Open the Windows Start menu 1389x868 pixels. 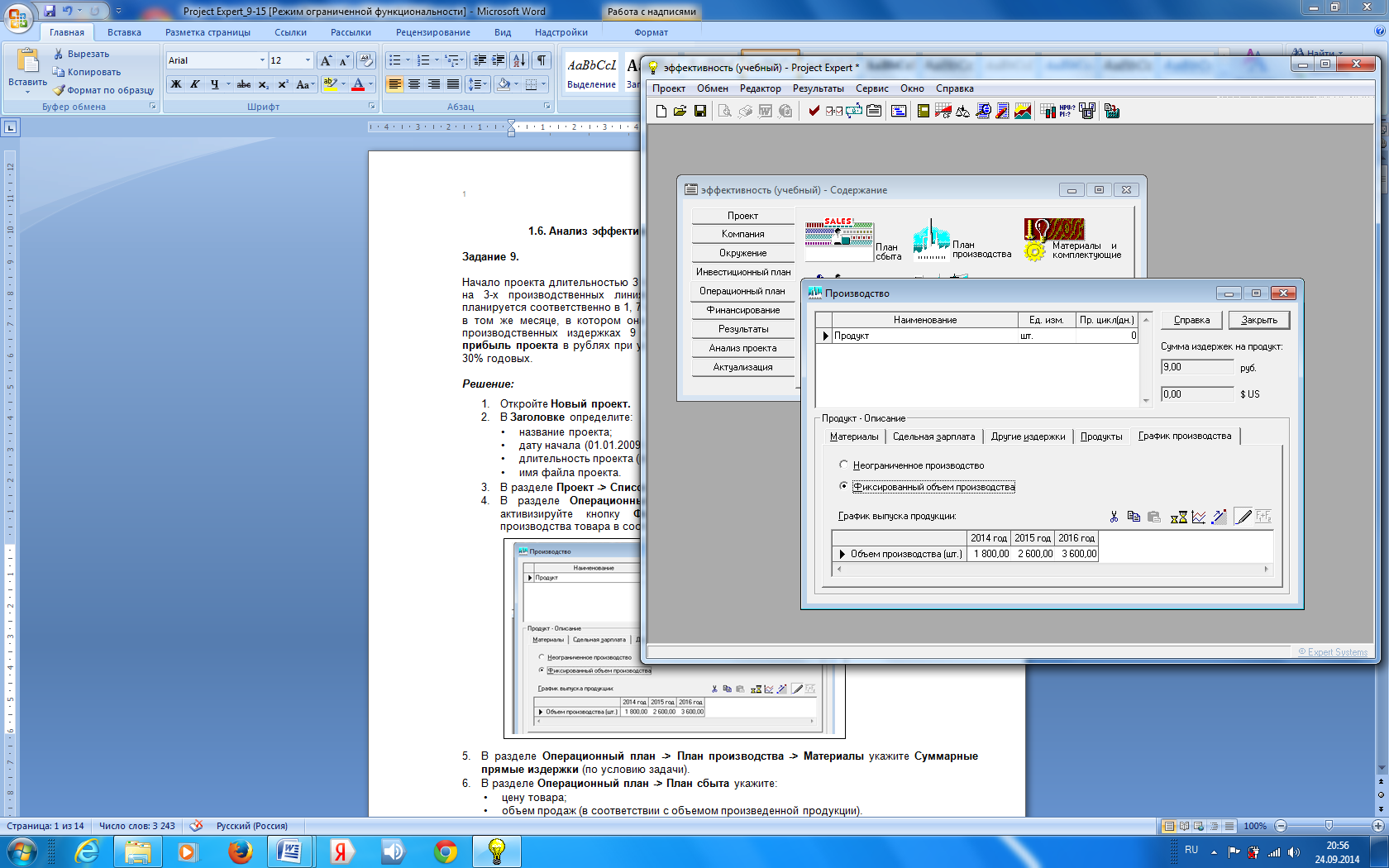(x=21, y=851)
